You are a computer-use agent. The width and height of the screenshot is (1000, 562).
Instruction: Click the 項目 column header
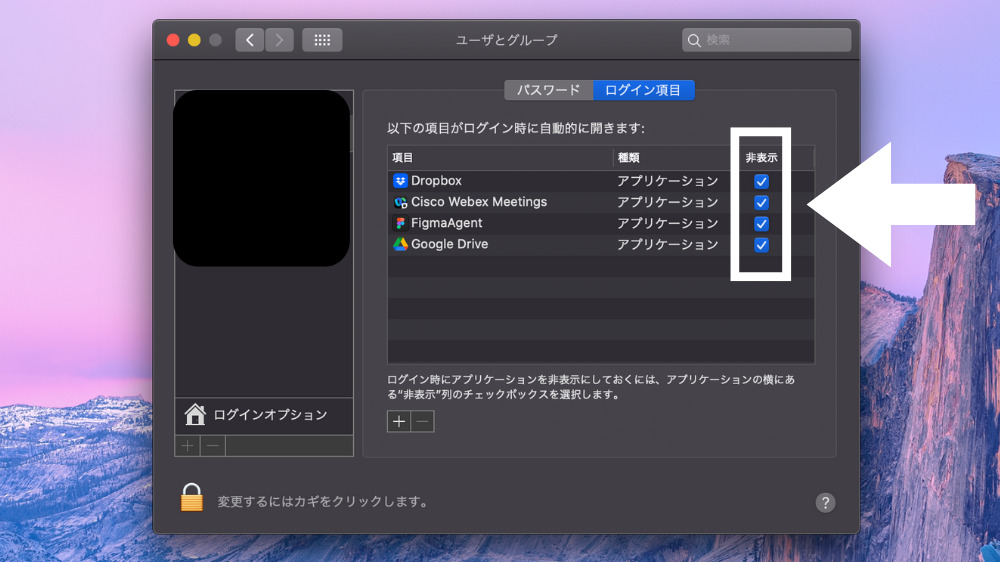pyautogui.click(x=402, y=158)
